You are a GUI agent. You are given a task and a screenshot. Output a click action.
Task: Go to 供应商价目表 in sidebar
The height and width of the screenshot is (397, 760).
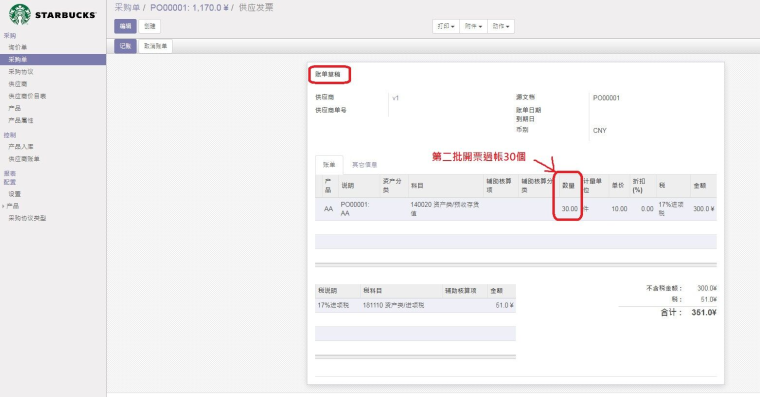coord(27,96)
